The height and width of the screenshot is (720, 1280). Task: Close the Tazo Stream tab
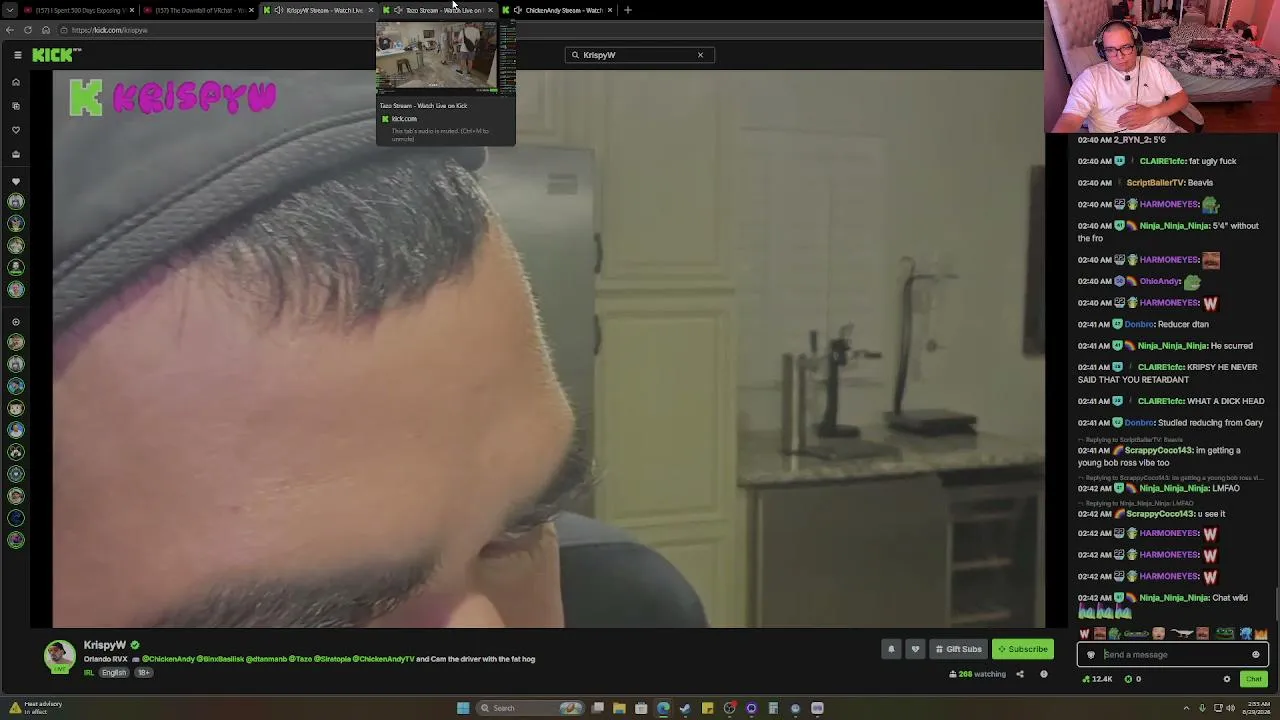coord(490,10)
